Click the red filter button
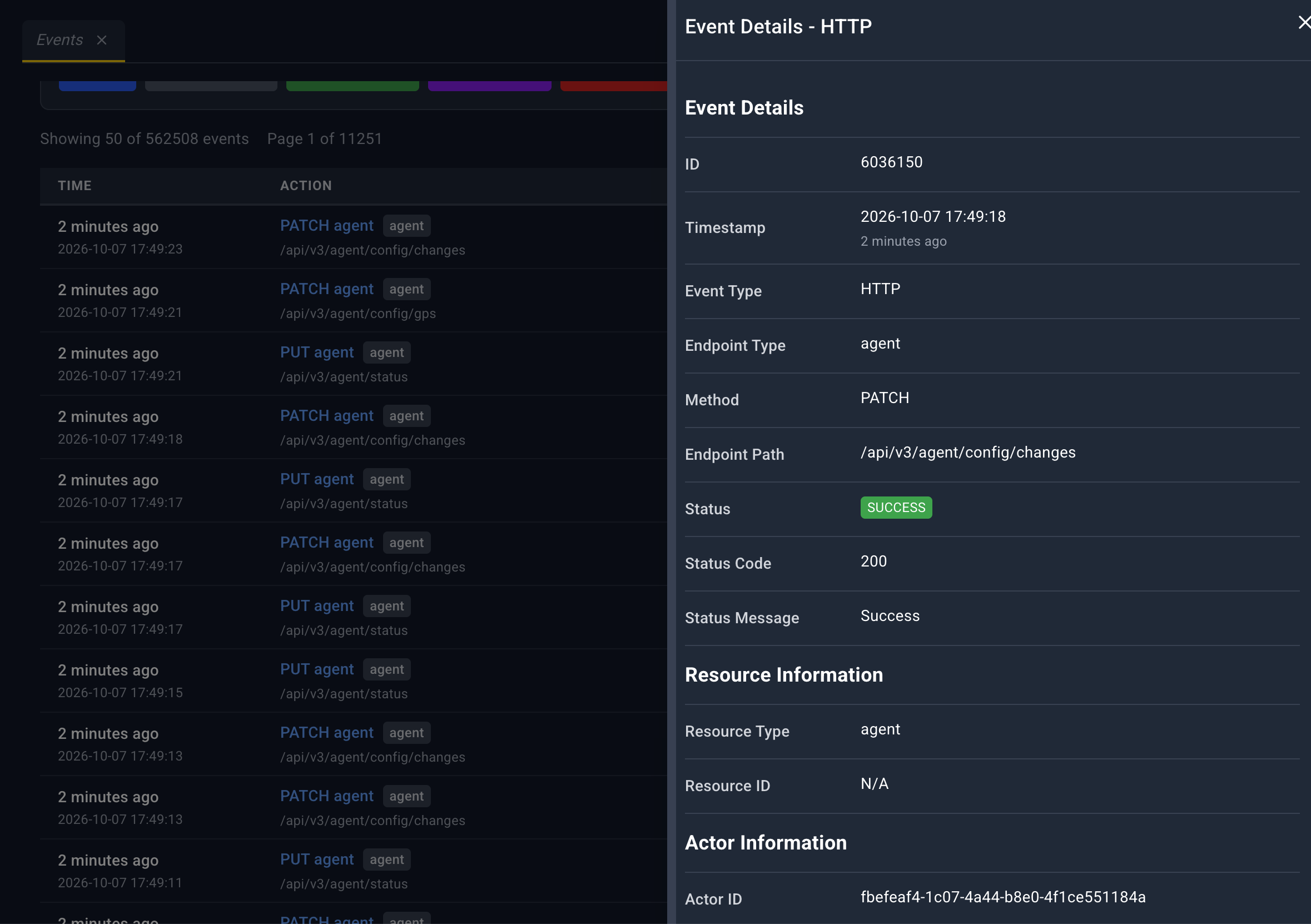This screenshot has width=1311, height=924. tap(613, 86)
